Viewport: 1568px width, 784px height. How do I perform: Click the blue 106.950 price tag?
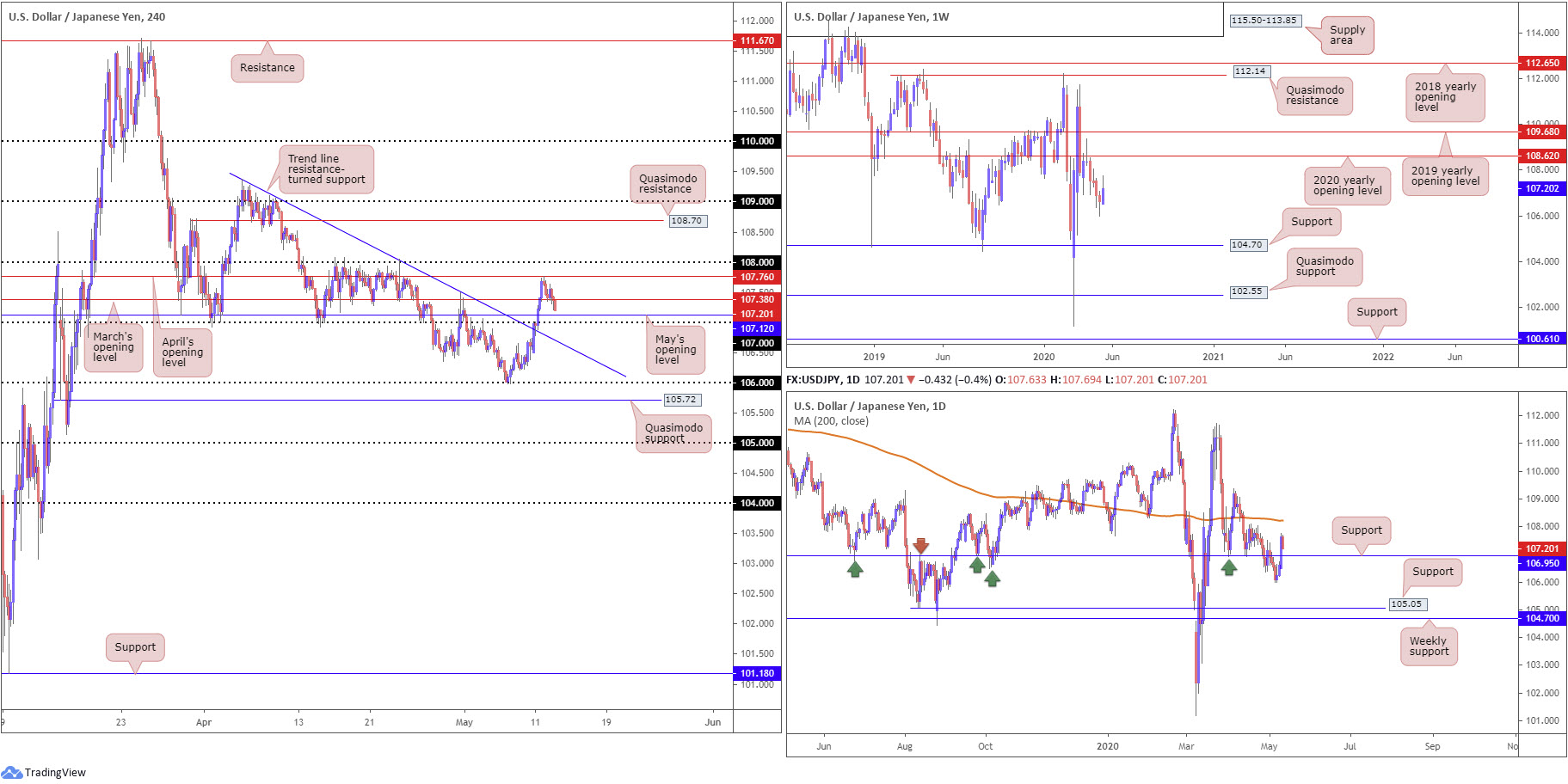(1542, 563)
